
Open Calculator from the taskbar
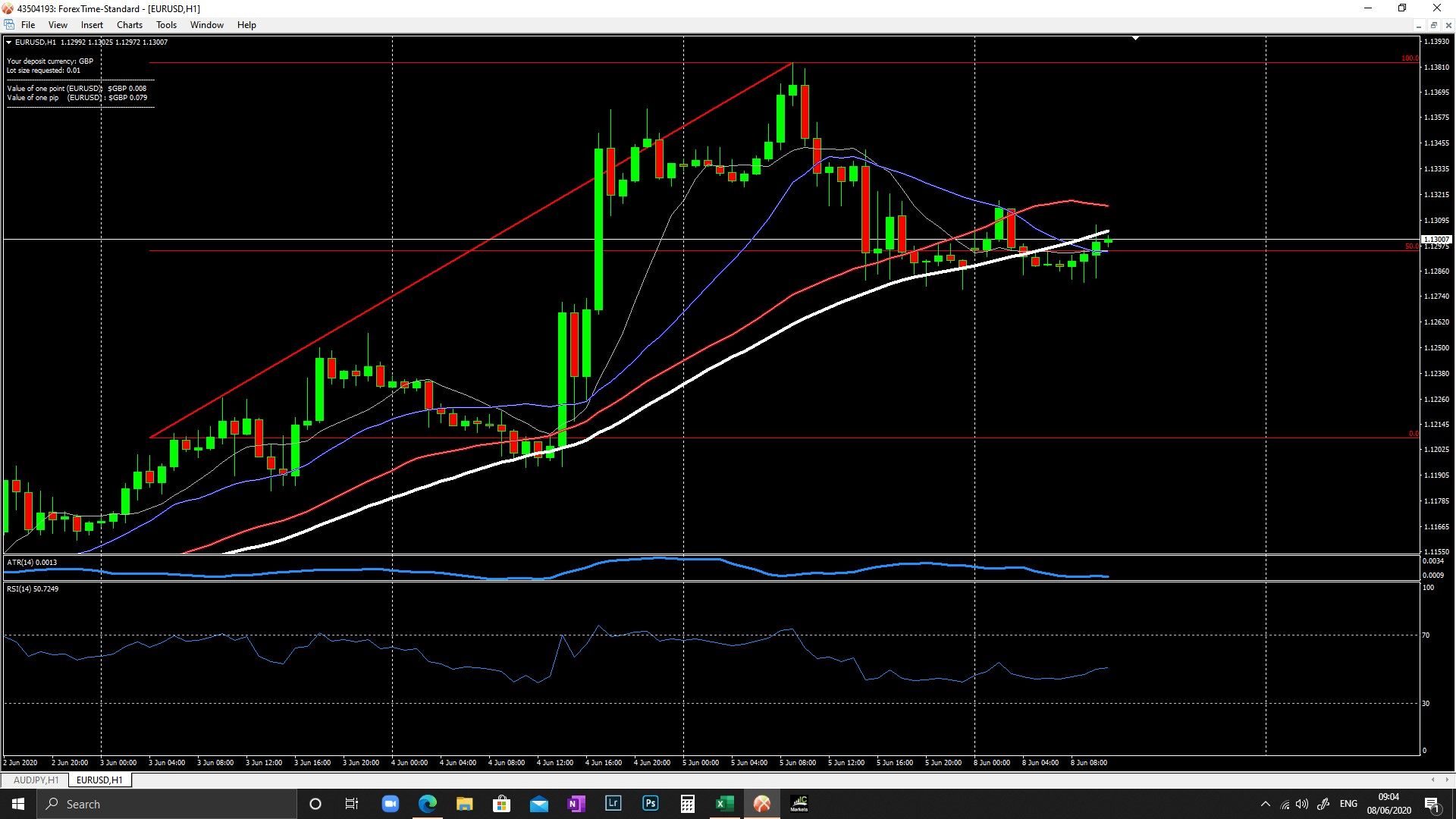click(687, 804)
